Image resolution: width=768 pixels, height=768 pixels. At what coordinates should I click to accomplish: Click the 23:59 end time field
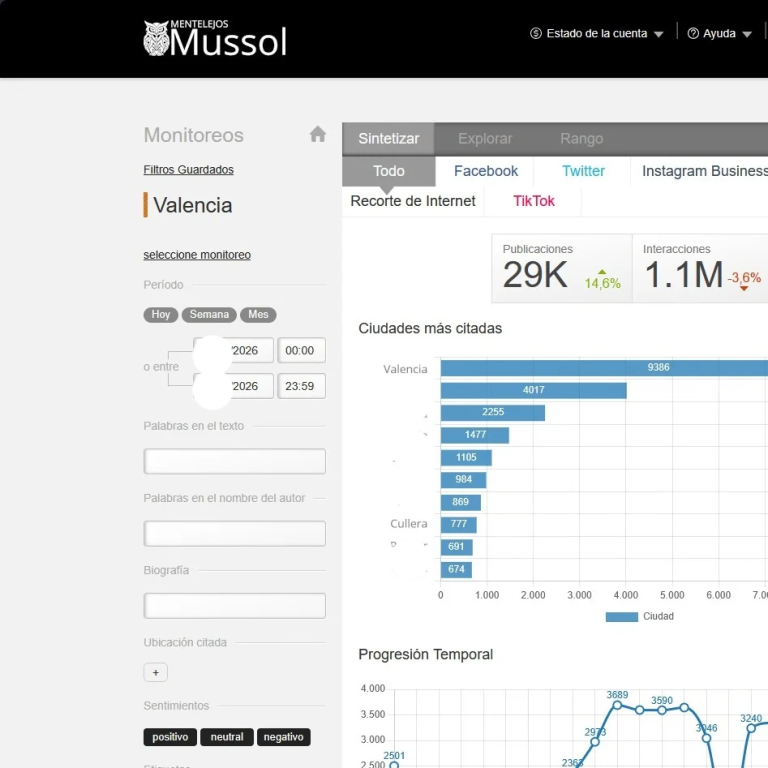click(x=301, y=386)
